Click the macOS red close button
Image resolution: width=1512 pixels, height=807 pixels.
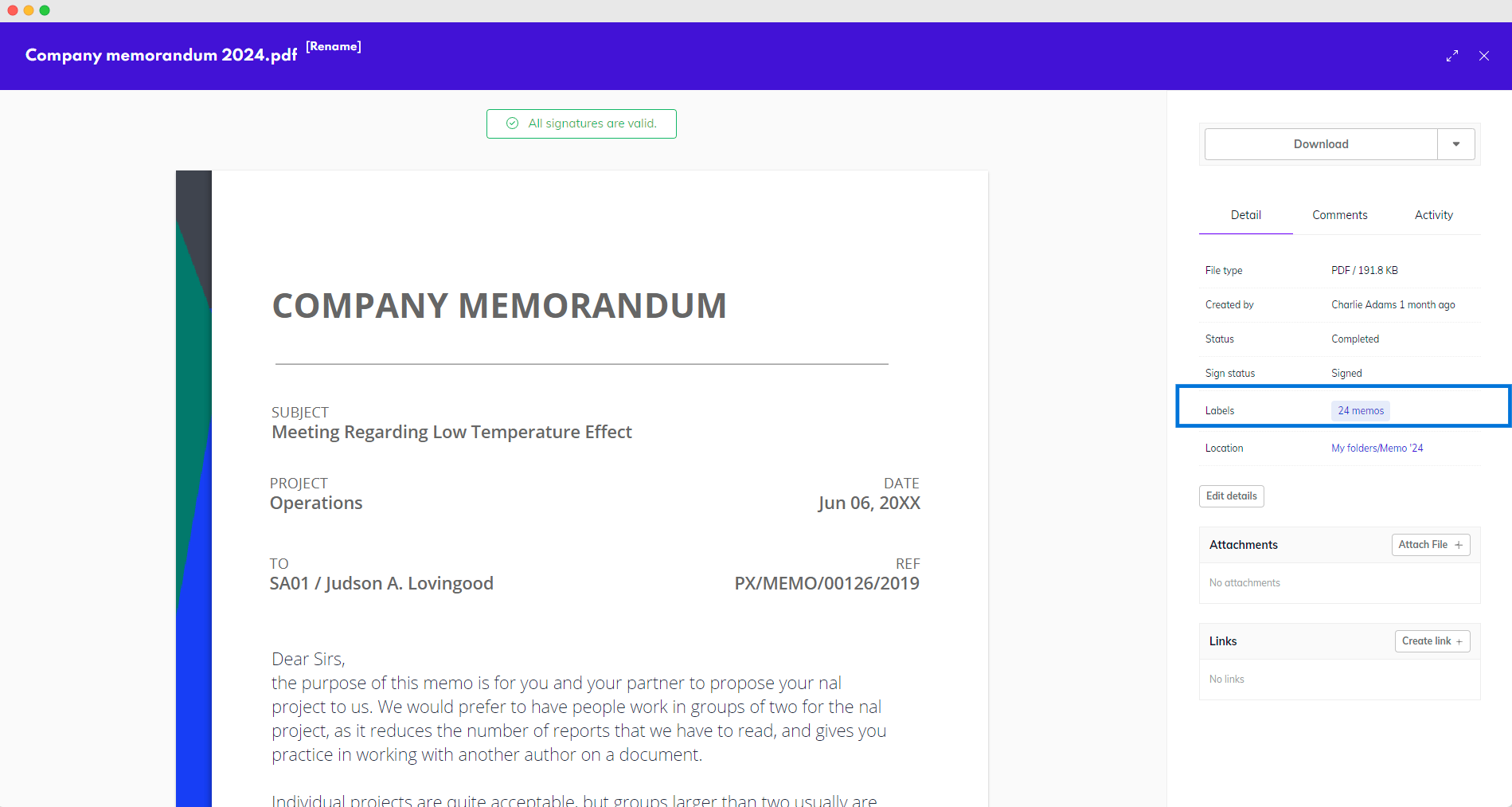coord(13,10)
